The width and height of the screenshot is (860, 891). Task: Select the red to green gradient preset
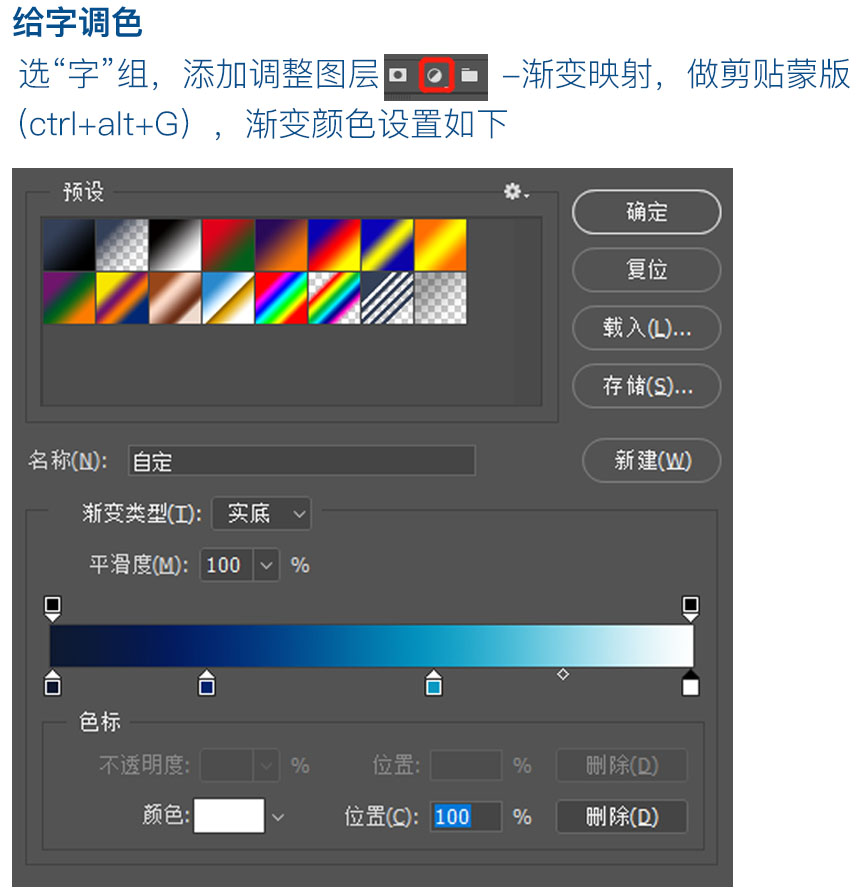tap(228, 245)
